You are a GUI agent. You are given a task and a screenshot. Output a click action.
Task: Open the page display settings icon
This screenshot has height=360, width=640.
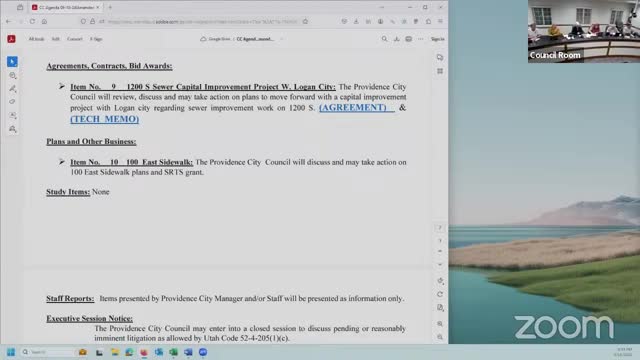pyautogui.click(x=440, y=307)
